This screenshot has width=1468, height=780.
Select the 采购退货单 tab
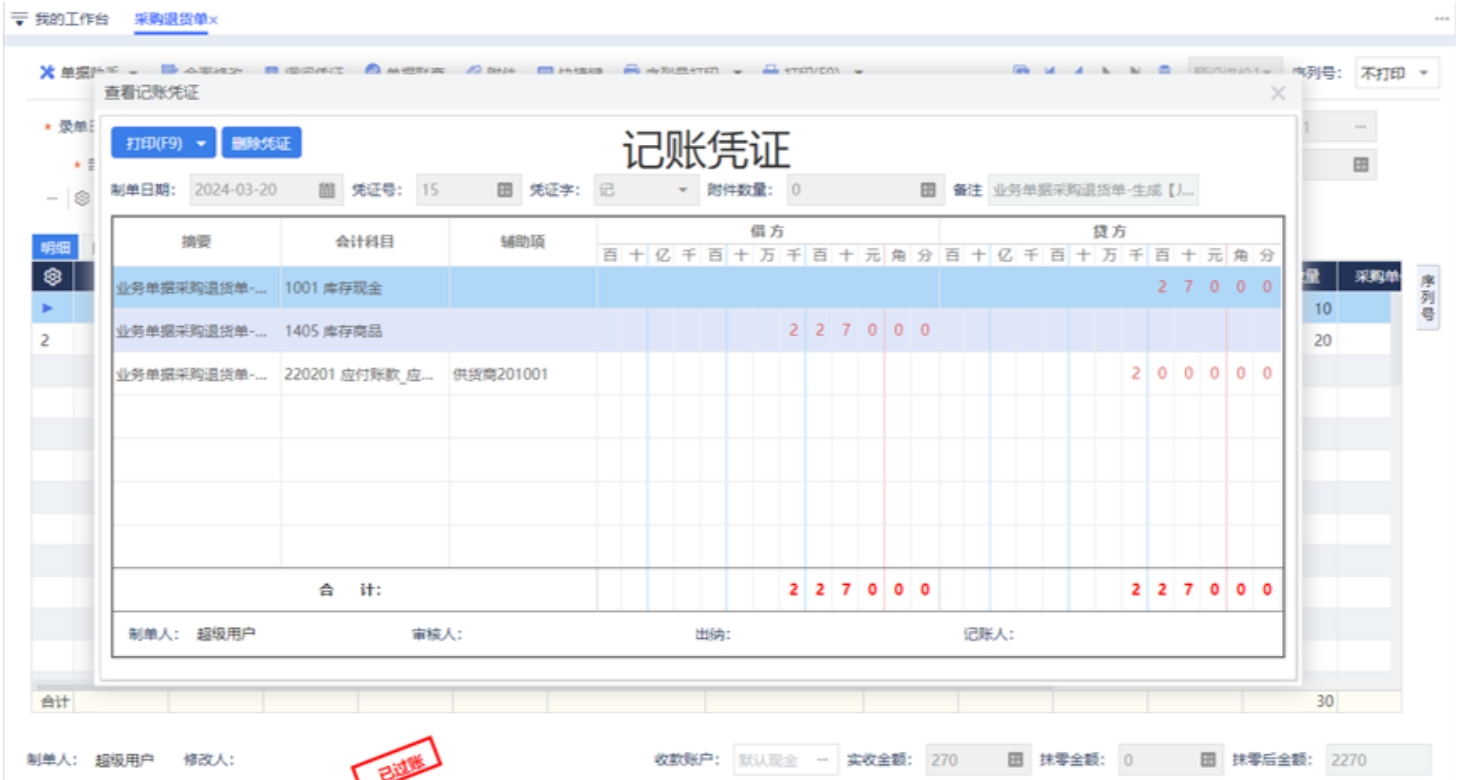click(170, 19)
